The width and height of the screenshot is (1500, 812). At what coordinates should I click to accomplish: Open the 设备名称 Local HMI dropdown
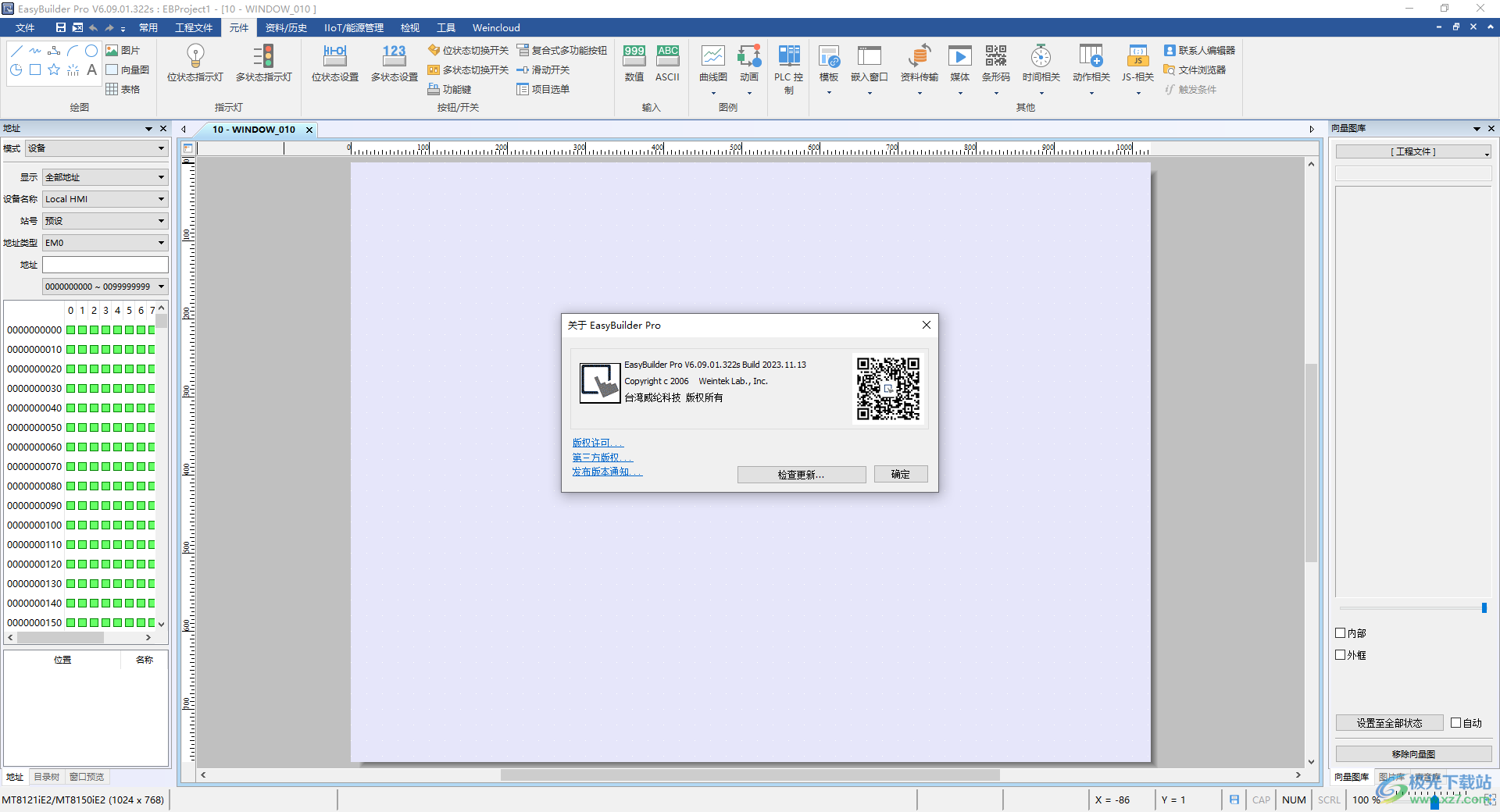[x=105, y=199]
